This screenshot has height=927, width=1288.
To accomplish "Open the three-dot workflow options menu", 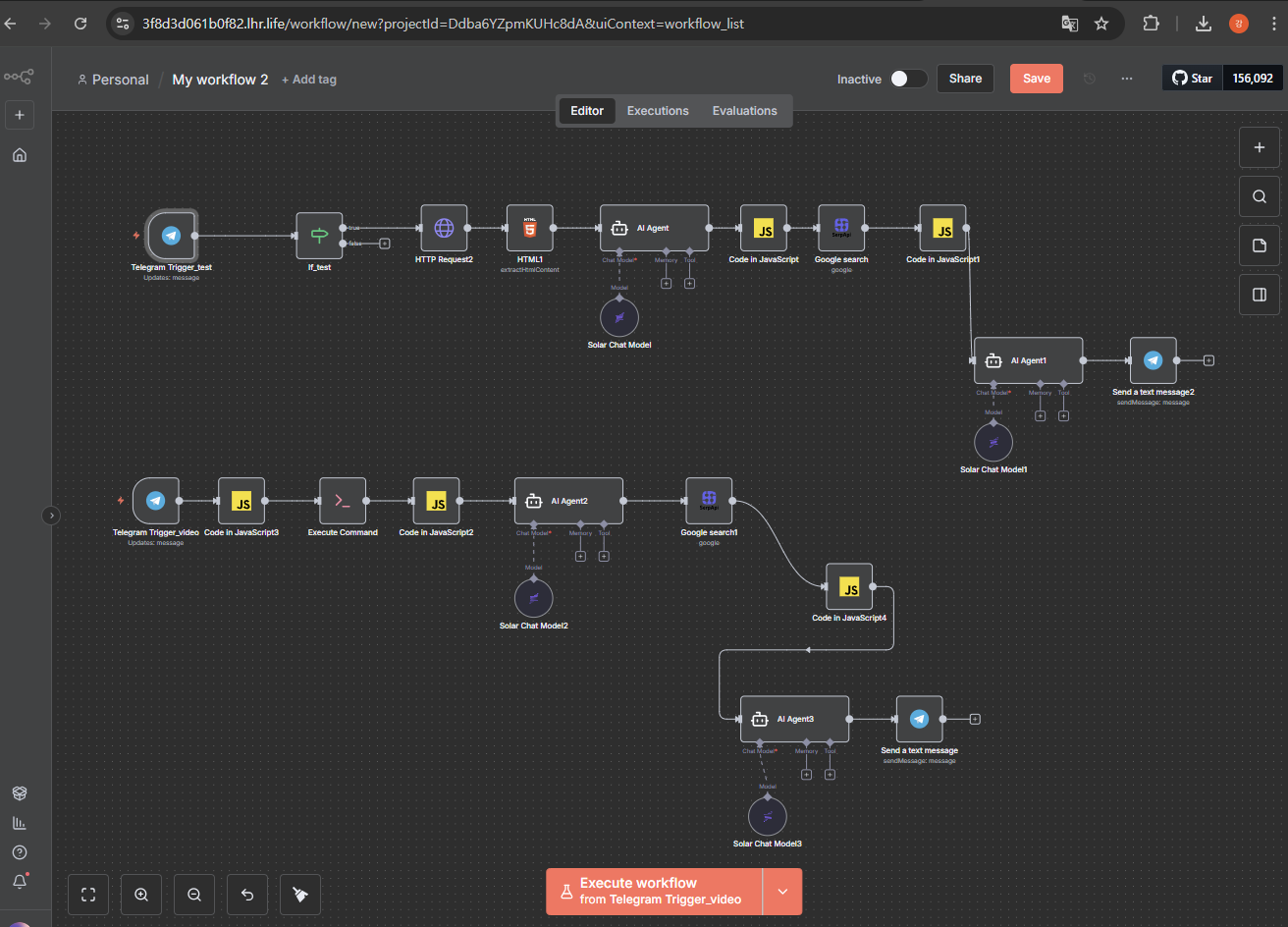I will (x=1126, y=79).
